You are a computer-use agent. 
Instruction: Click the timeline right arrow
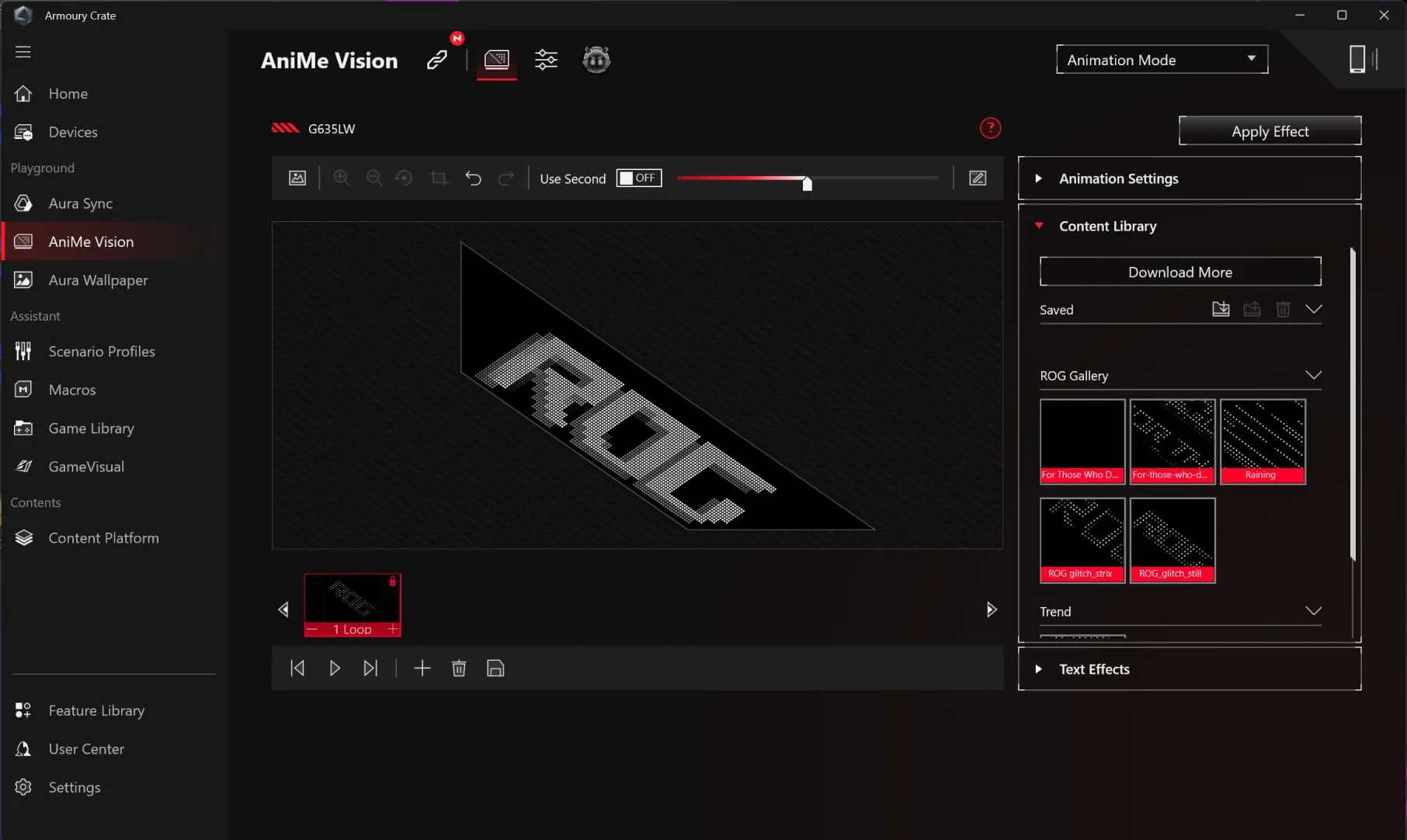pyautogui.click(x=991, y=609)
